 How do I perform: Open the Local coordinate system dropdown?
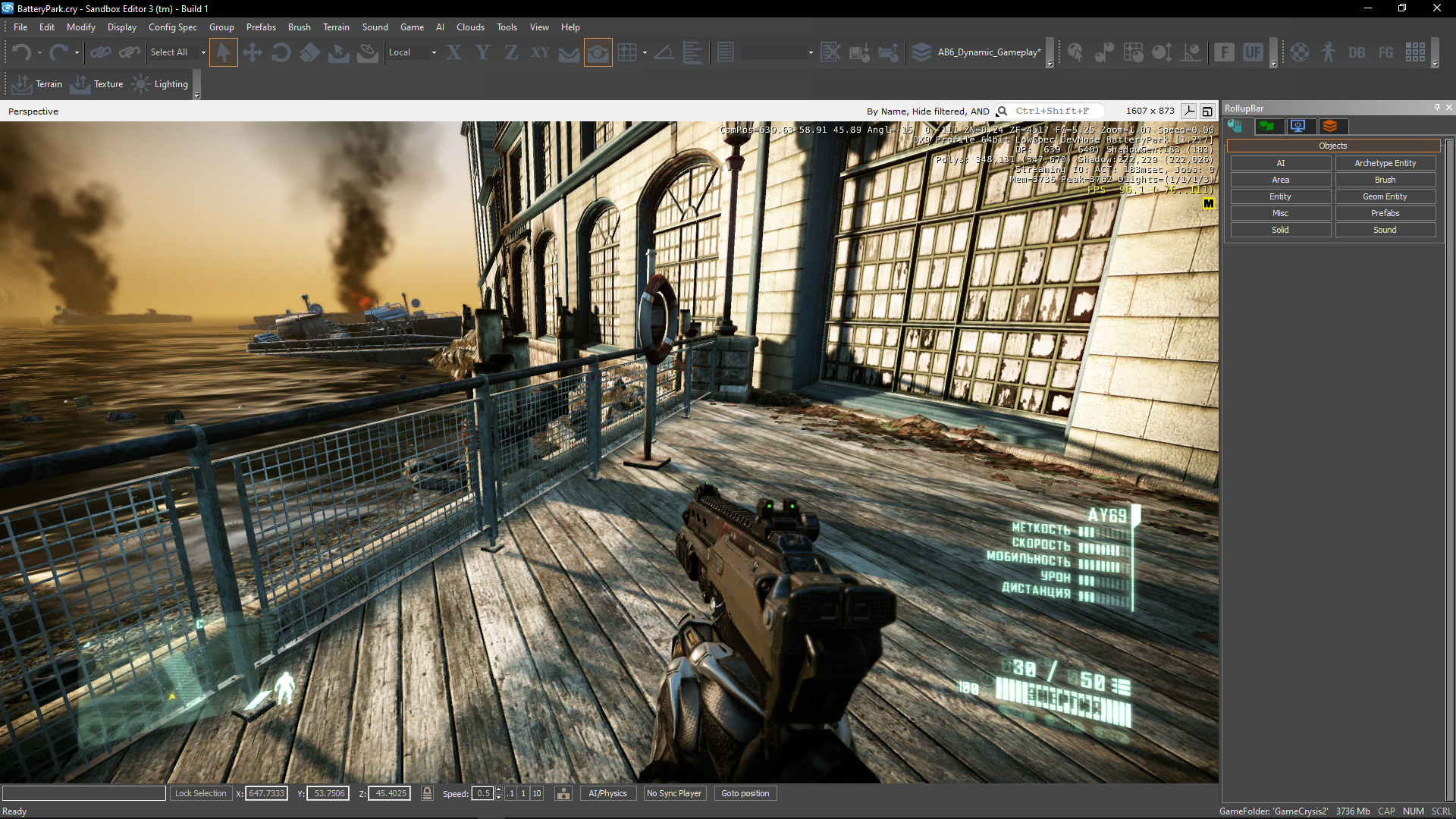[x=434, y=52]
